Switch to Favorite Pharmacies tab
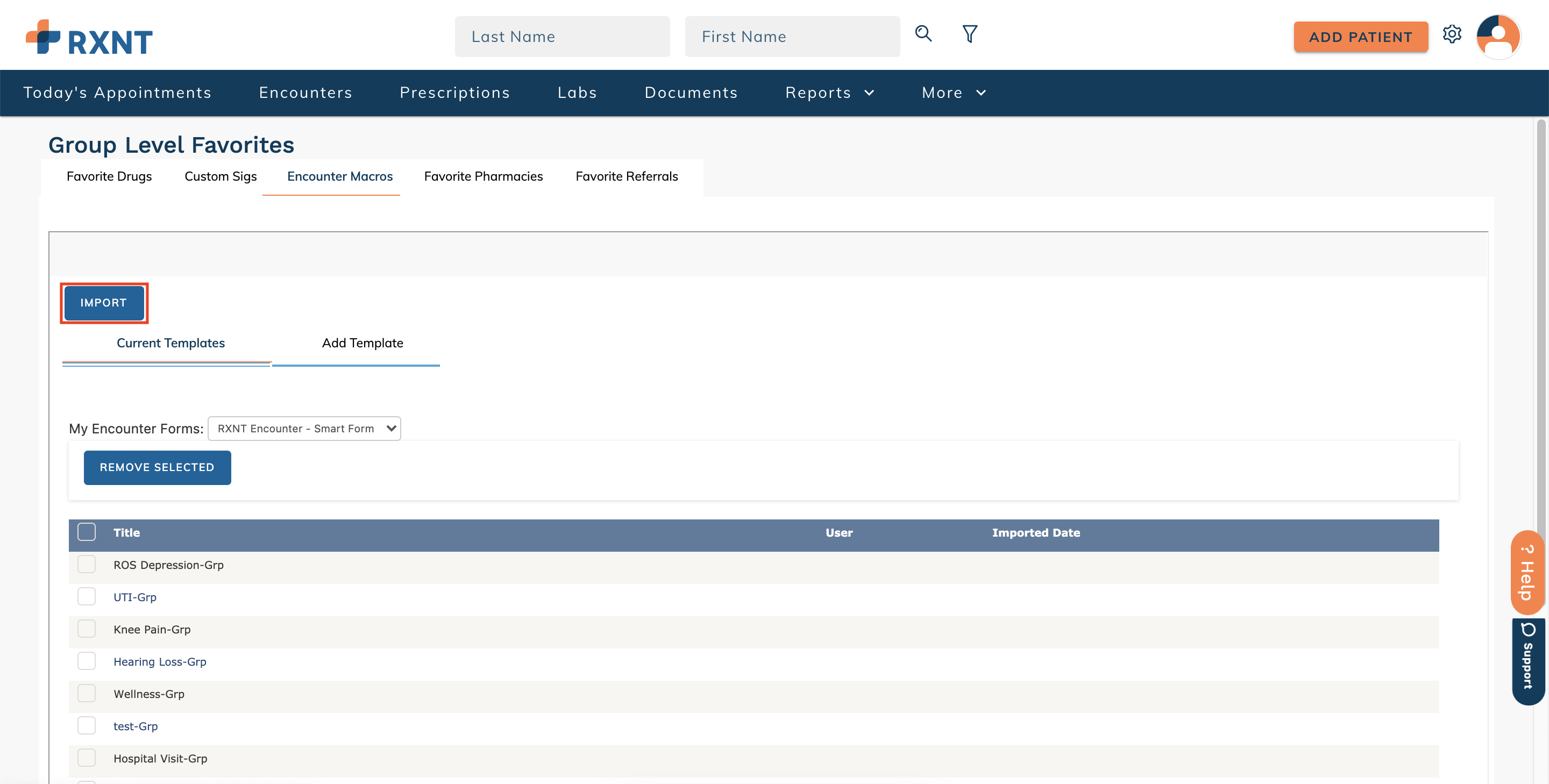The image size is (1549, 784). pos(483,176)
